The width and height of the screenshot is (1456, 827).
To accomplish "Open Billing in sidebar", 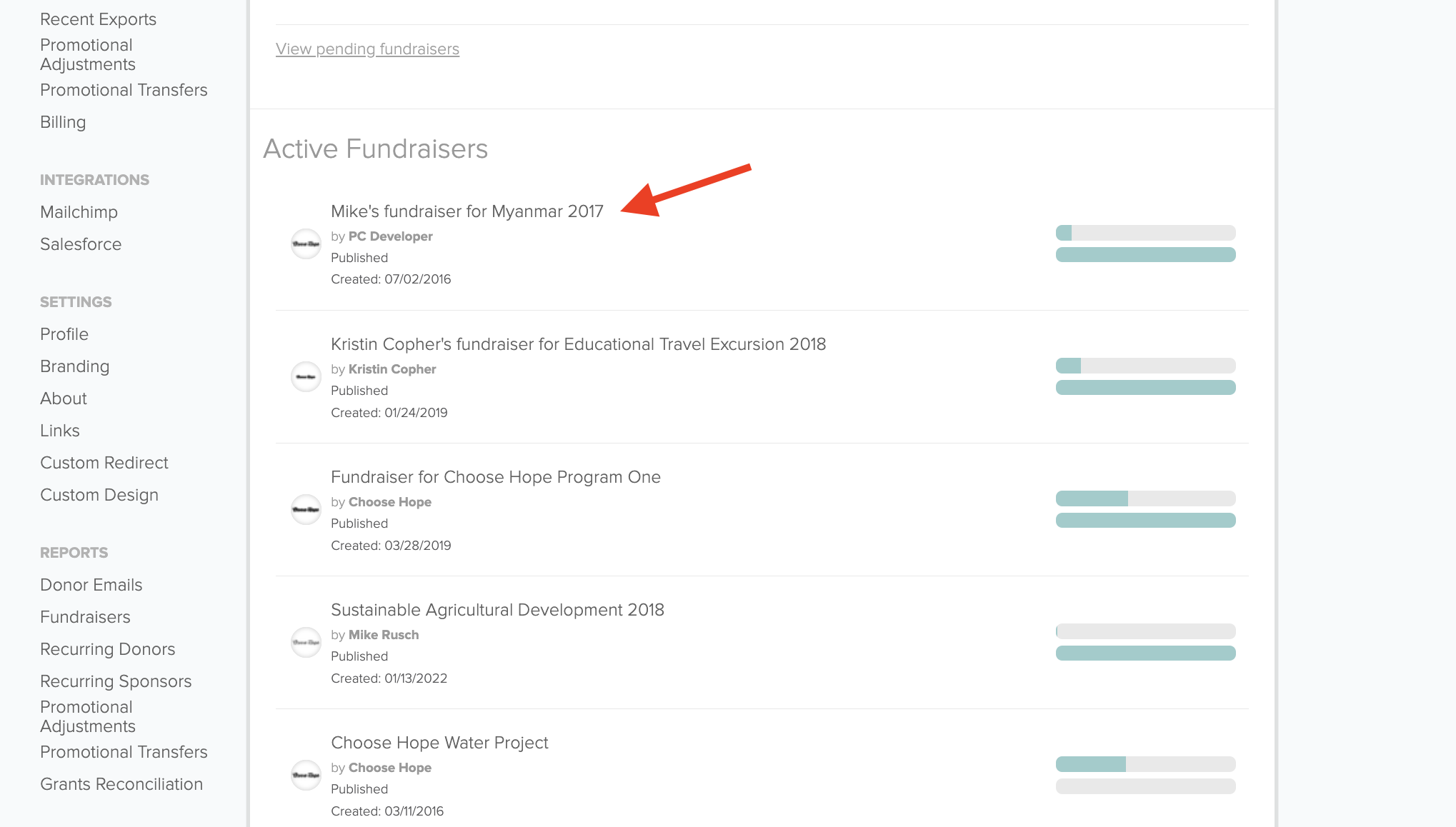I will click(63, 122).
